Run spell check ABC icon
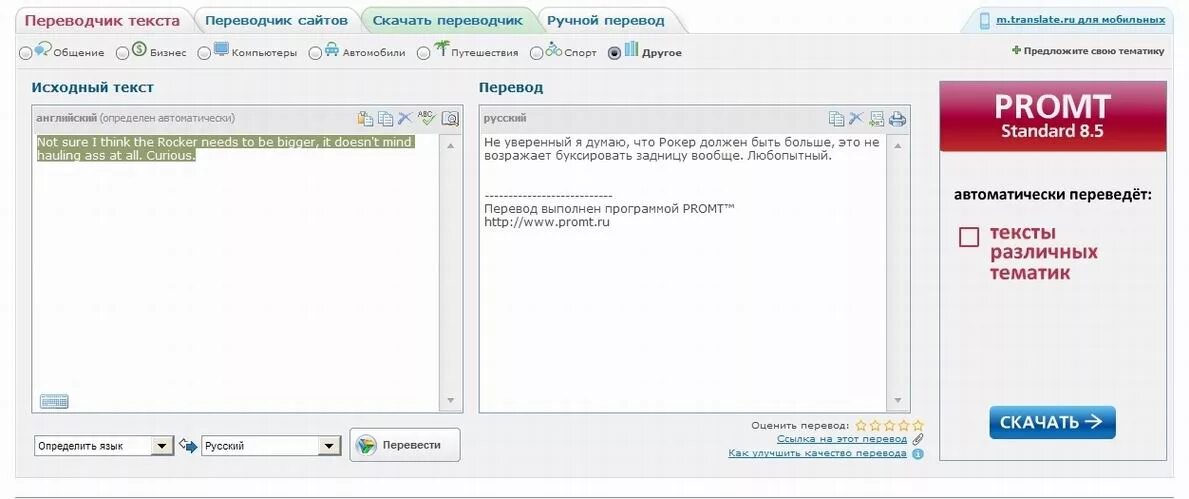This screenshot has width=1189, height=499. click(427, 118)
